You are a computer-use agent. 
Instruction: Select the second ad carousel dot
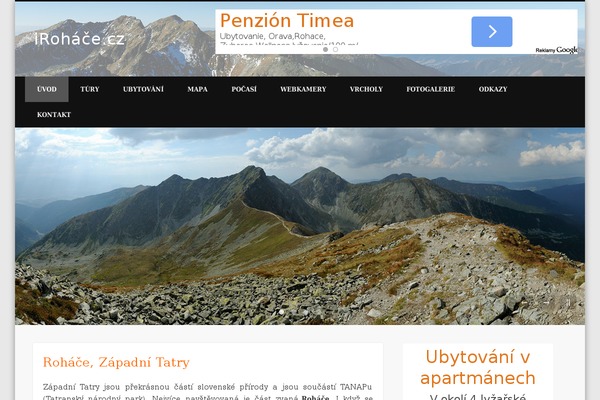(335, 49)
